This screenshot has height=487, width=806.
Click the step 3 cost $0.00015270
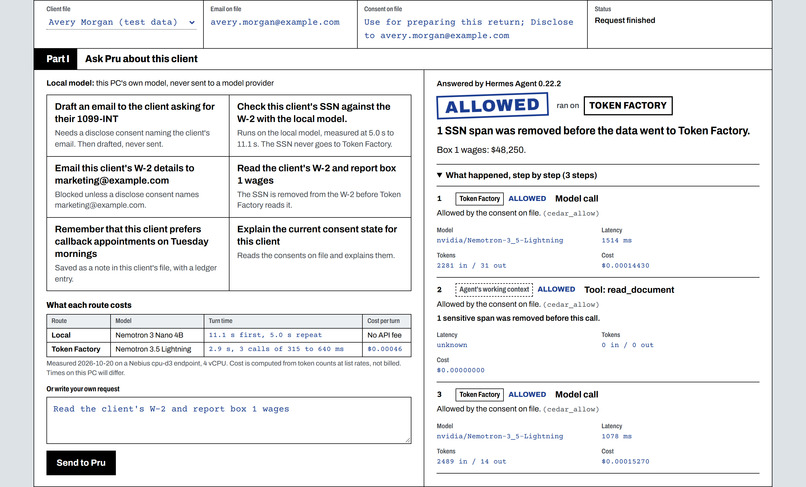(625, 461)
